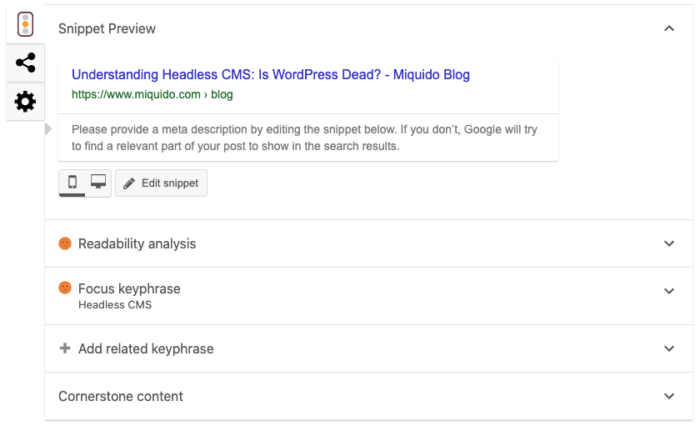This screenshot has height=426, width=700.
Task: Click the grey arrow beside meta description
Action: [x=48, y=129]
